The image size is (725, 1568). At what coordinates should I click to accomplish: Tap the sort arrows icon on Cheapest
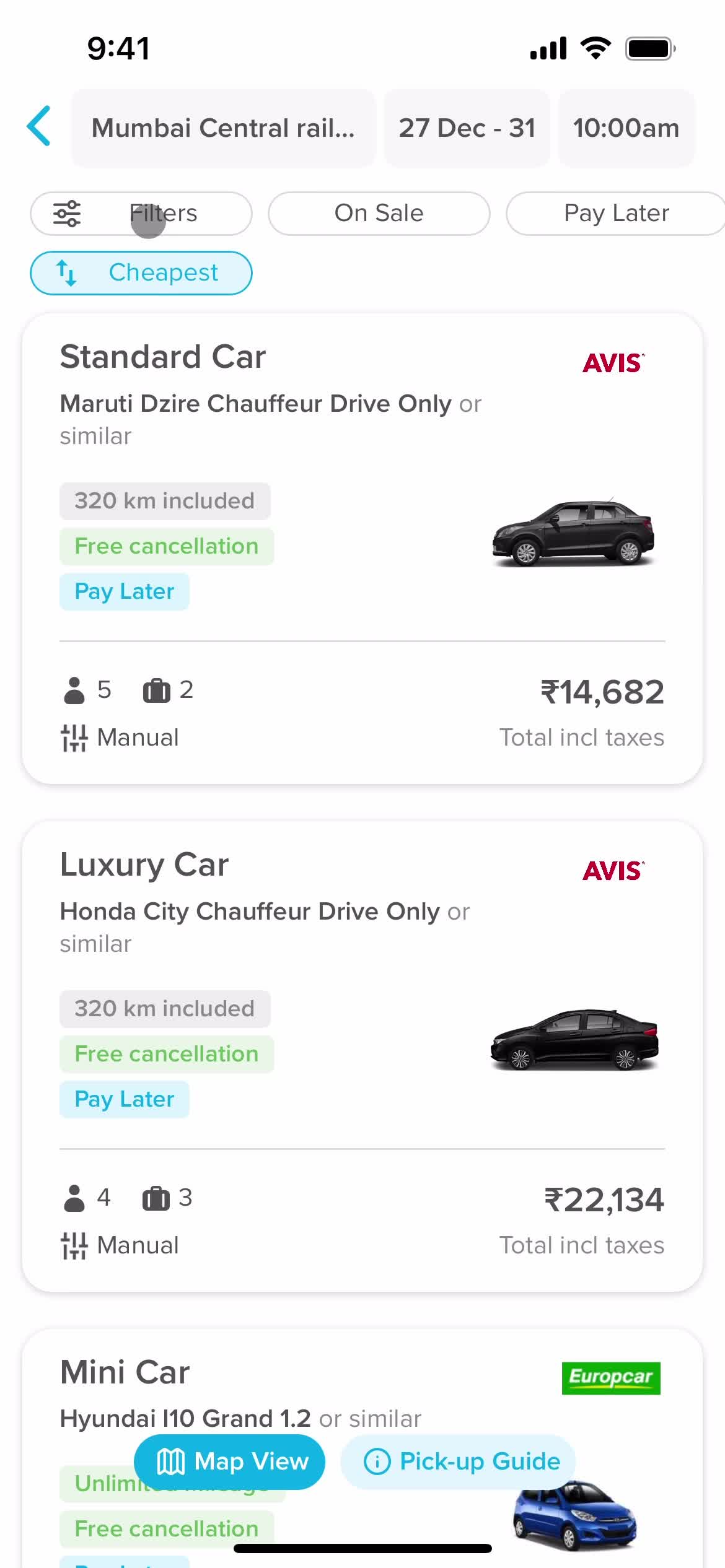click(66, 272)
